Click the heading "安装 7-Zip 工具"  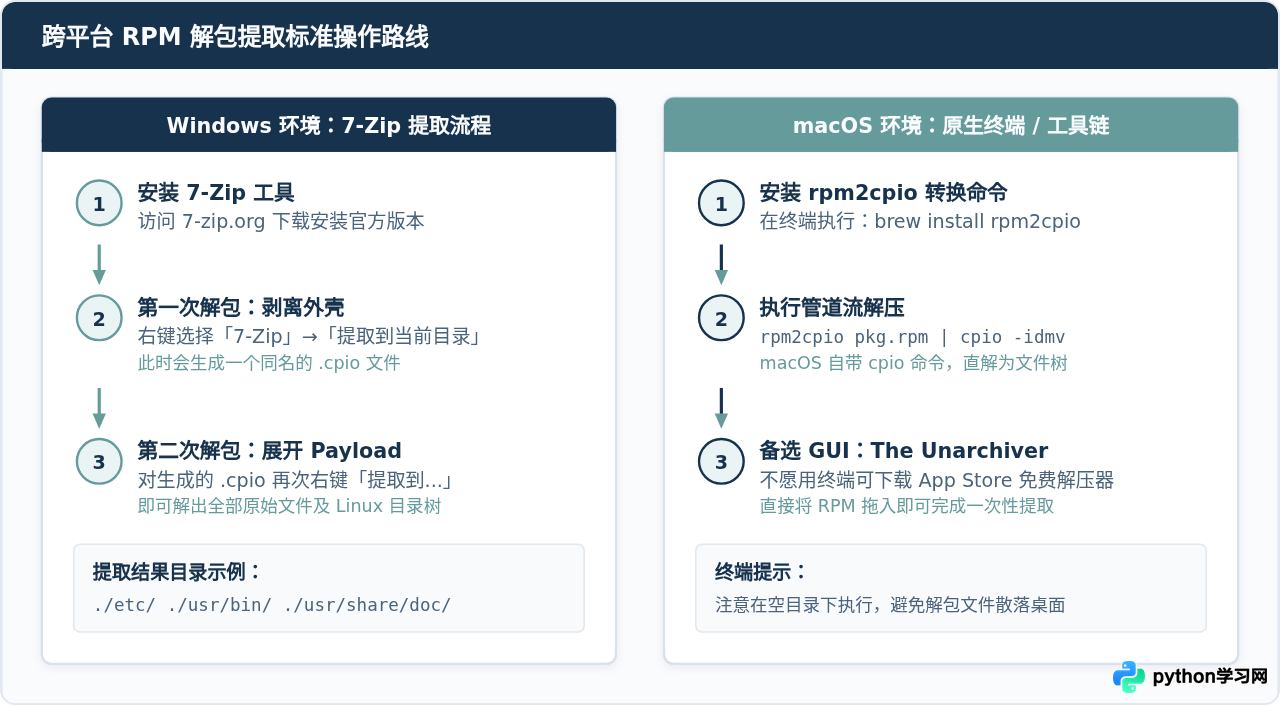[216, 193]
